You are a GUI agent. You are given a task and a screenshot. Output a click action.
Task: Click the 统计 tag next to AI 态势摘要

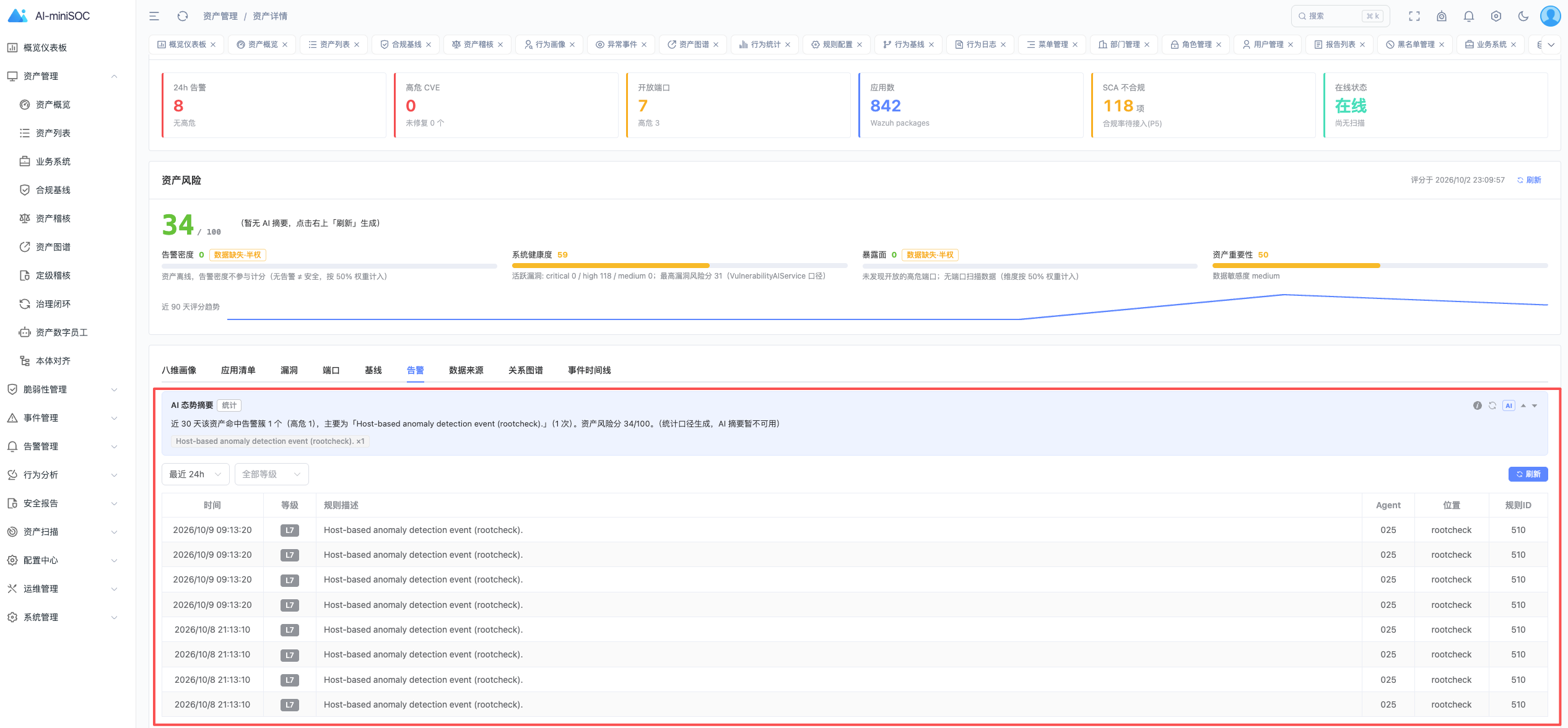pyautogui.click(x=229, y=405)
